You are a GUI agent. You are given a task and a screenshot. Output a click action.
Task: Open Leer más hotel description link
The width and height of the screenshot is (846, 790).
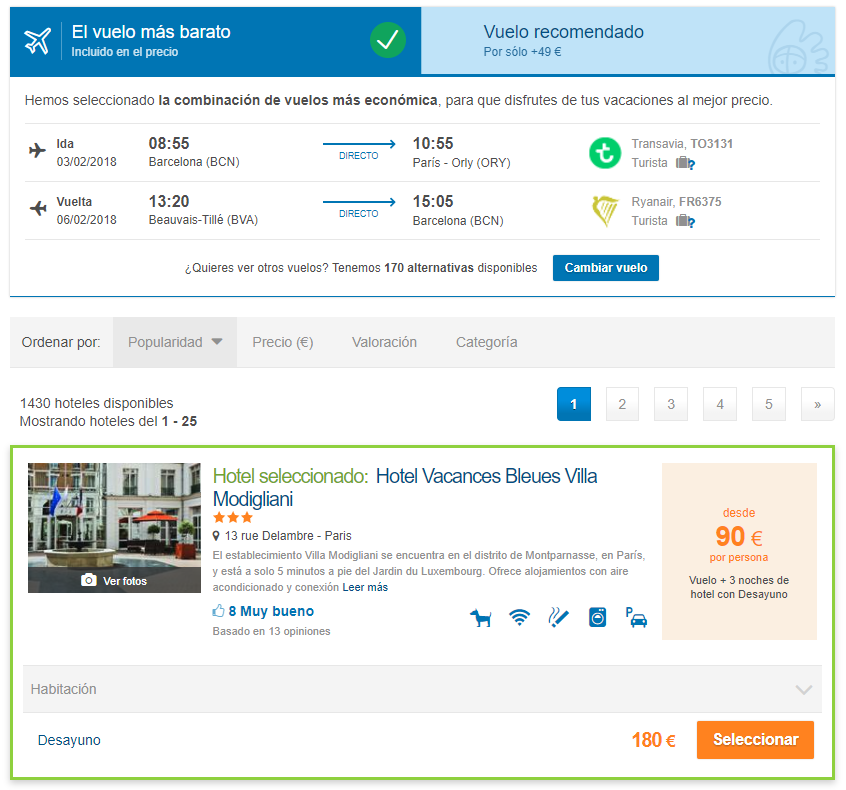pyautogui.click(x=365, y=587)
